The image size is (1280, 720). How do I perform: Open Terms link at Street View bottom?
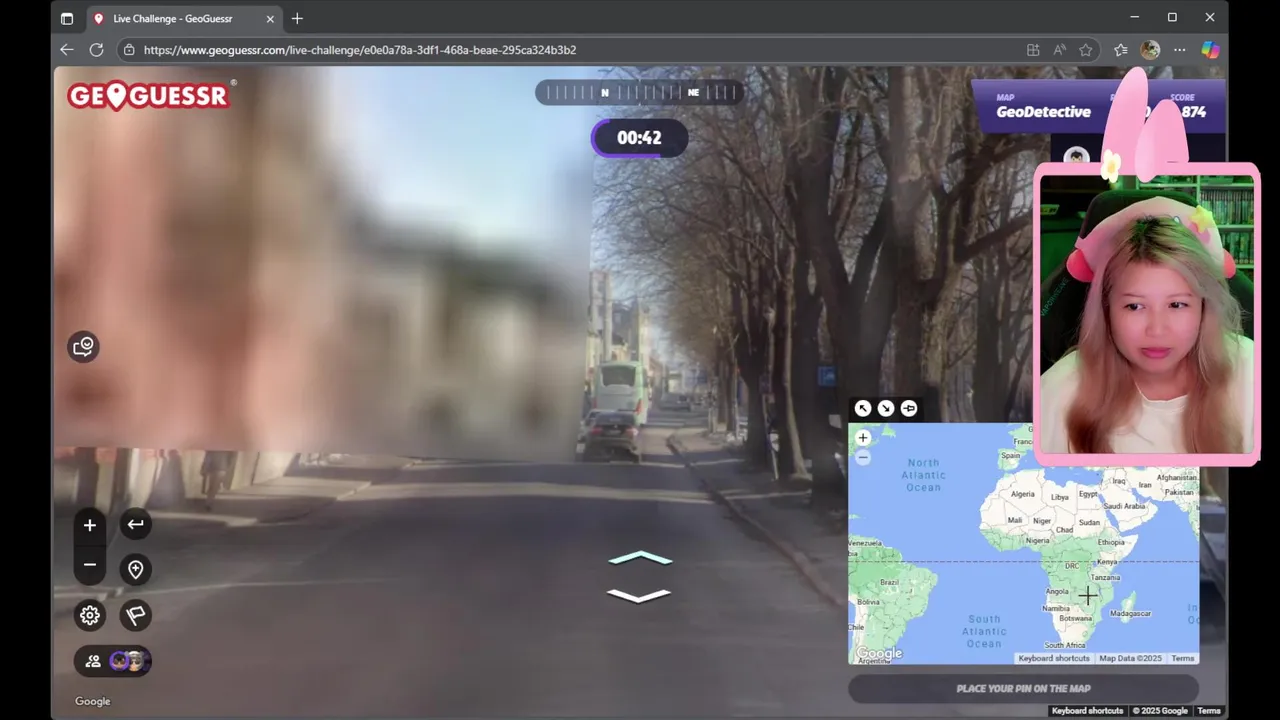(x=1209, y=711)
